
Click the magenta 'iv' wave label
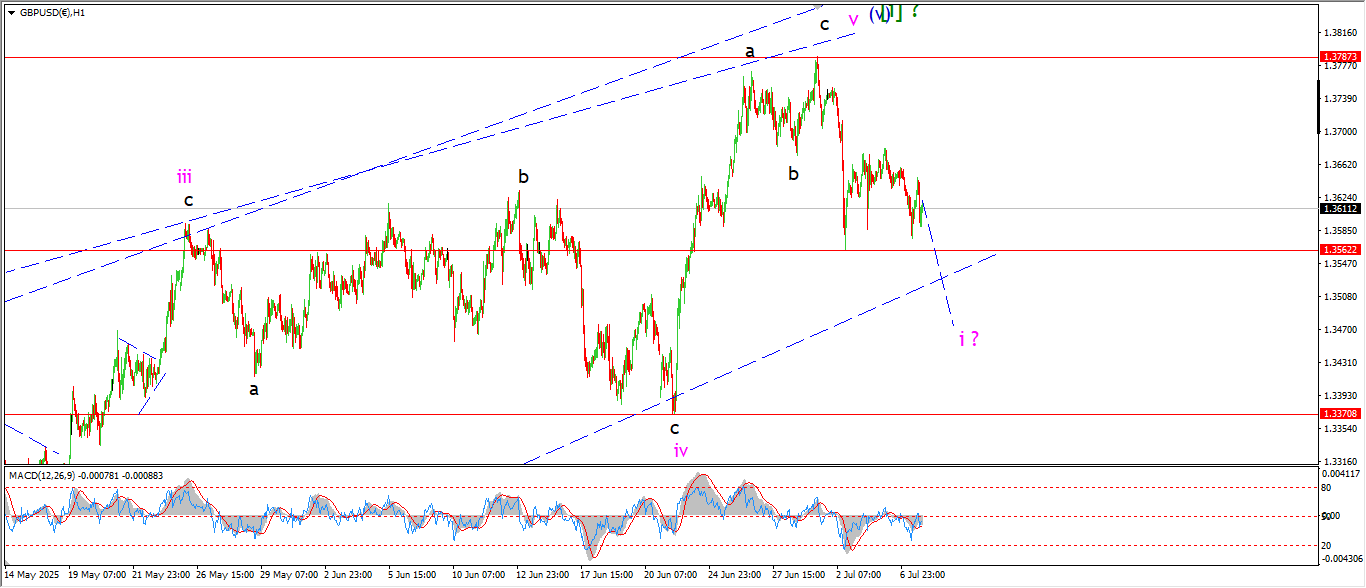(680, 451)
